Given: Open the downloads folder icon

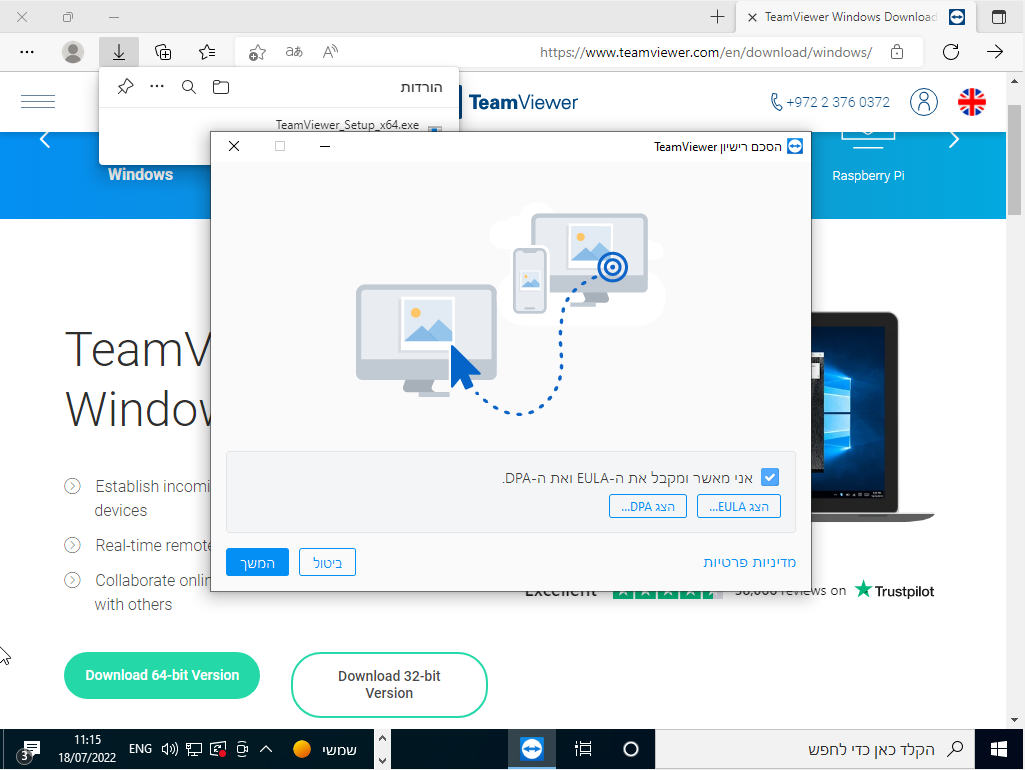Looking at the screenshot, I should point(221,86).
